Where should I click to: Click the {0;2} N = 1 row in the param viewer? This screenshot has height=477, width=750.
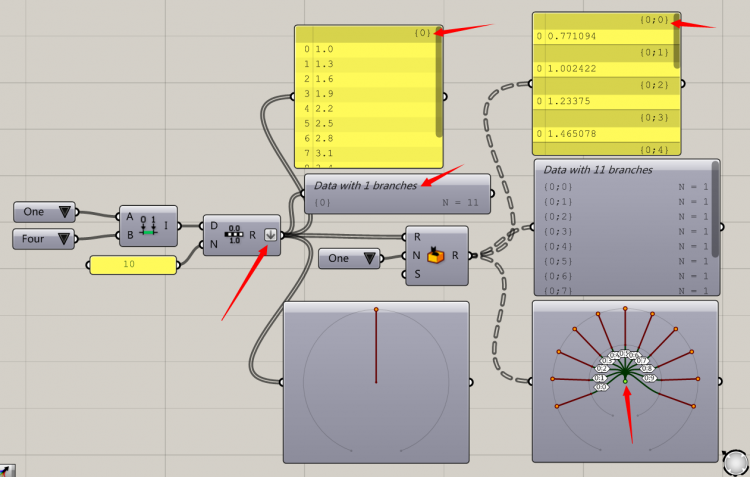click(x=626, y=217)
